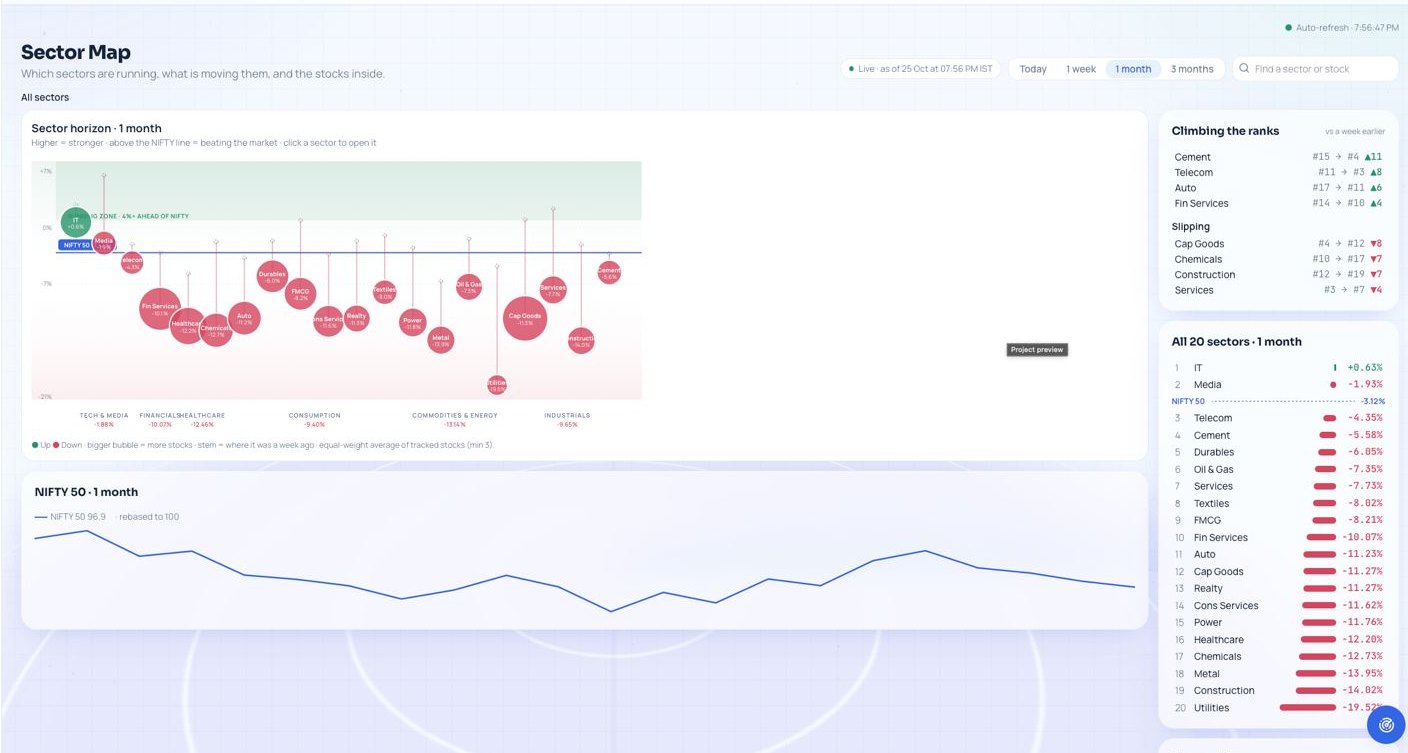
Task: Open Auto in Climbing the ranks
Action: coord(1278,188)
